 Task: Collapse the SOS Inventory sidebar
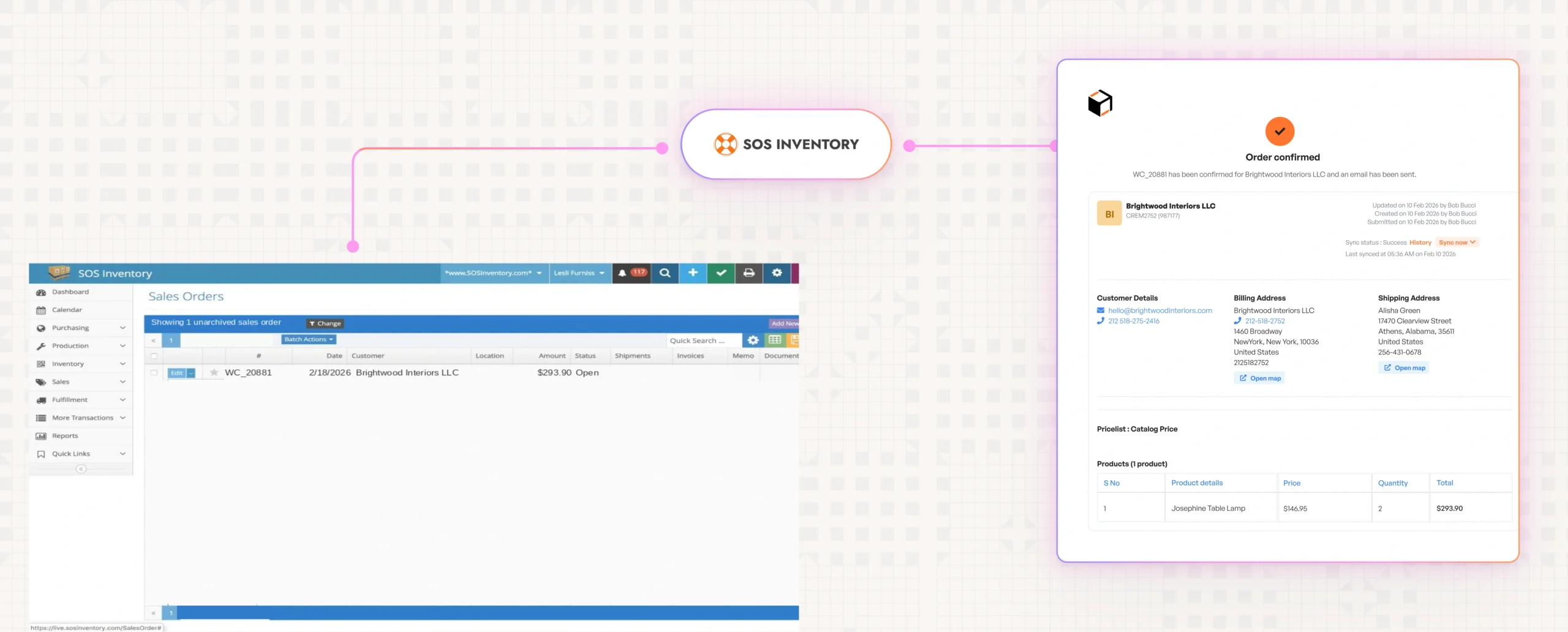pyautogui.click(x=81, y=469)
